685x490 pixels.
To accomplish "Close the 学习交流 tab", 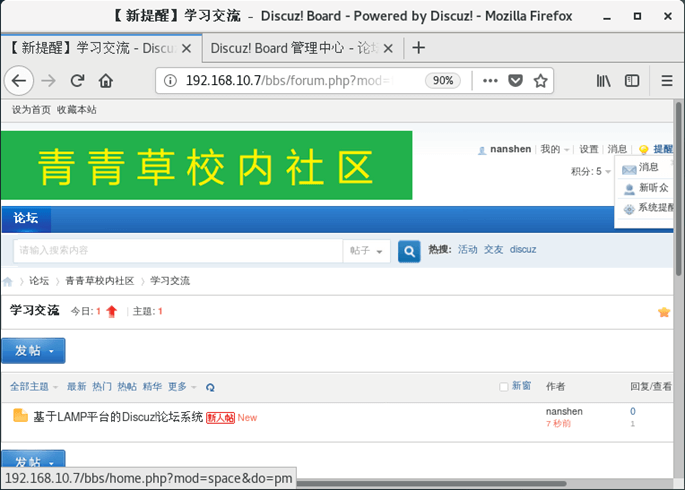I will point(187,48).
